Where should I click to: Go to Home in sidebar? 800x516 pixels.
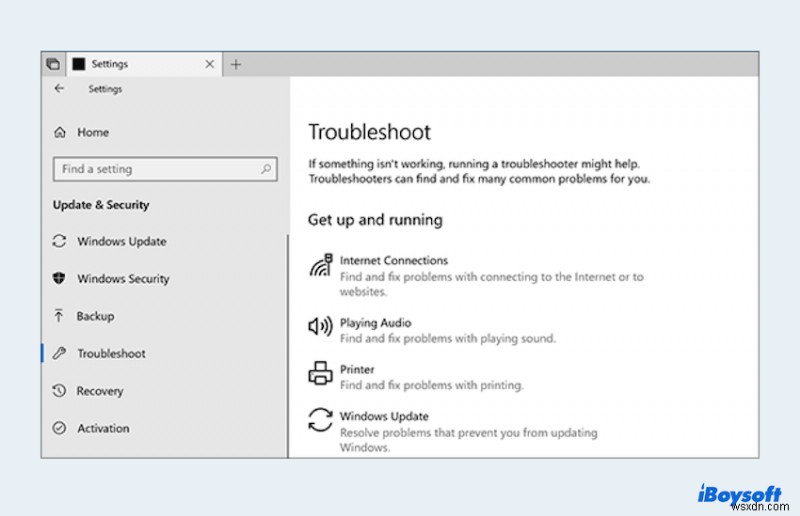coord(93,132)
